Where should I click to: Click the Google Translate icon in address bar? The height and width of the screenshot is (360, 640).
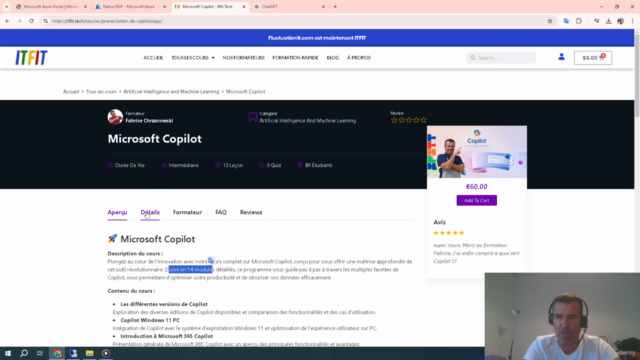click(566, 21)
